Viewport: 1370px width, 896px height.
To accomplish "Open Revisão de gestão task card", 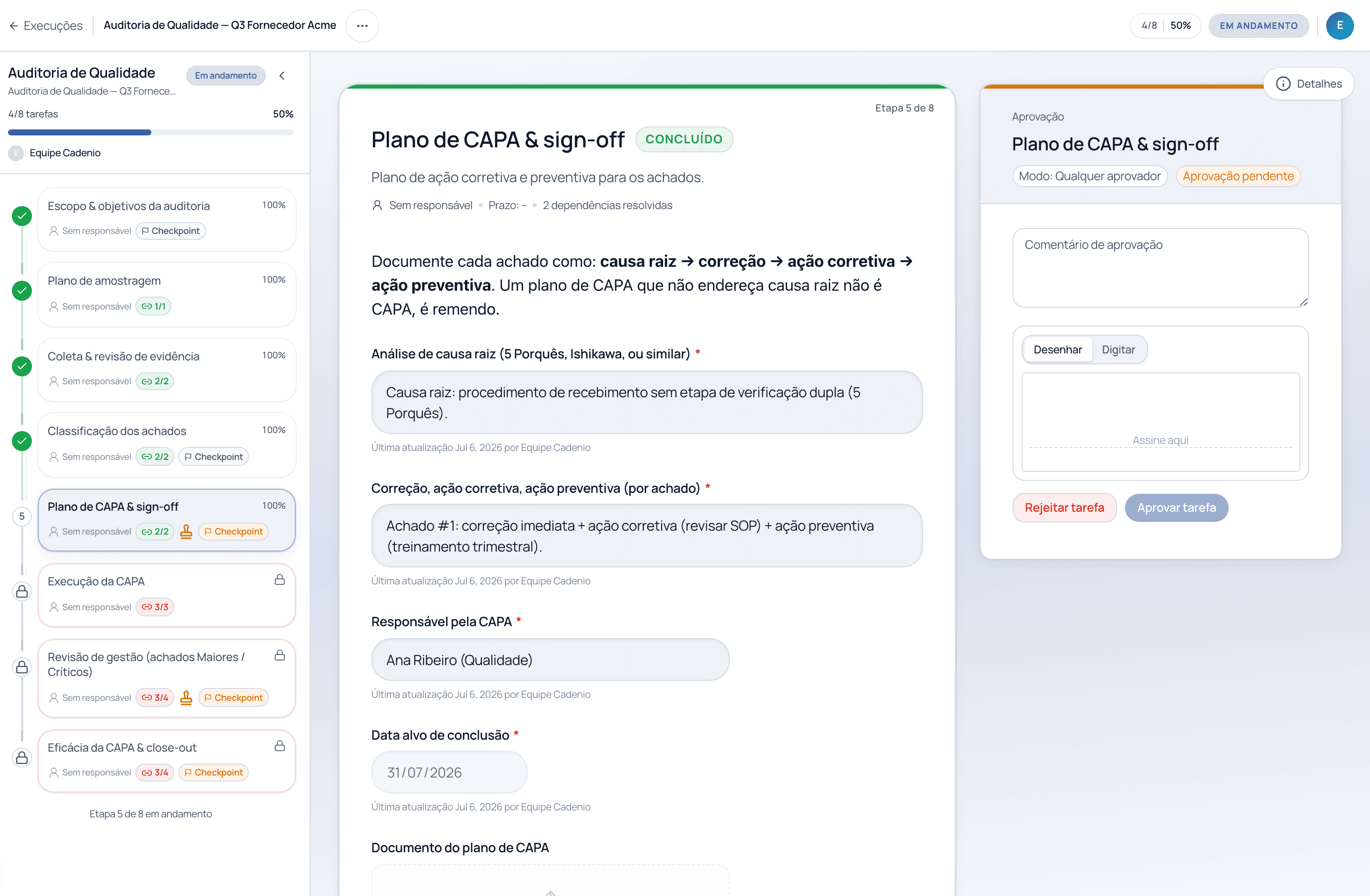I will 166,678.
